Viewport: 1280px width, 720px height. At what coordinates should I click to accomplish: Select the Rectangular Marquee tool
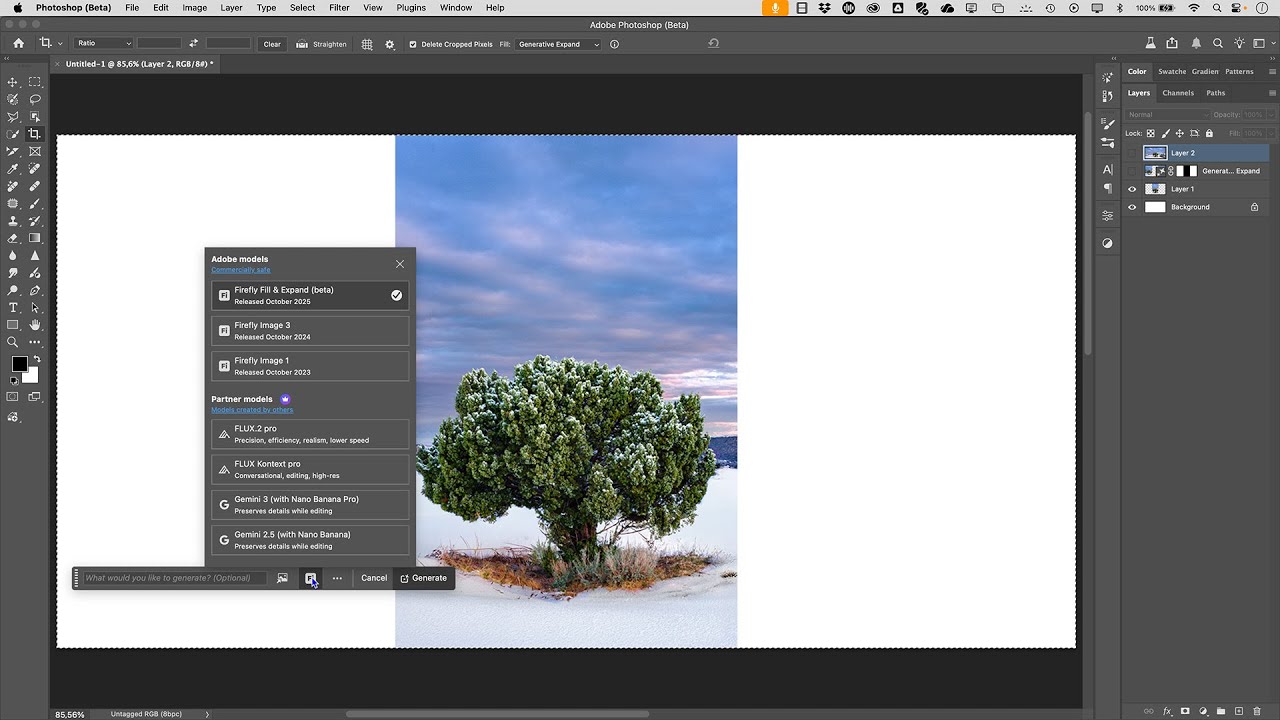tap(35, 82)
